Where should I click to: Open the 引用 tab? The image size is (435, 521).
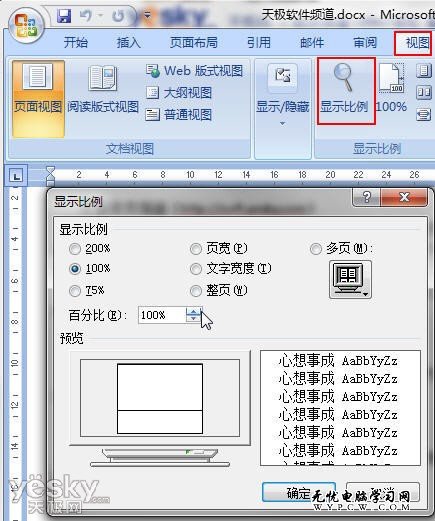259,43
